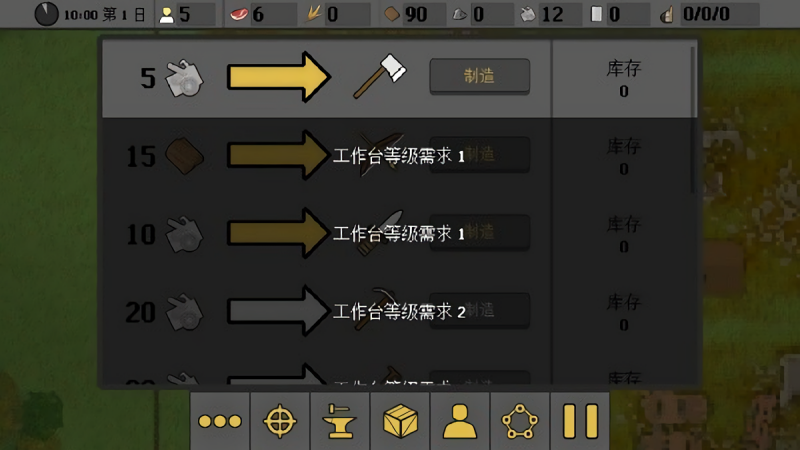Click the 制造 button for the axe recipe
The image size is (800, 450).
pyautogui.click(x=480, y=76)
